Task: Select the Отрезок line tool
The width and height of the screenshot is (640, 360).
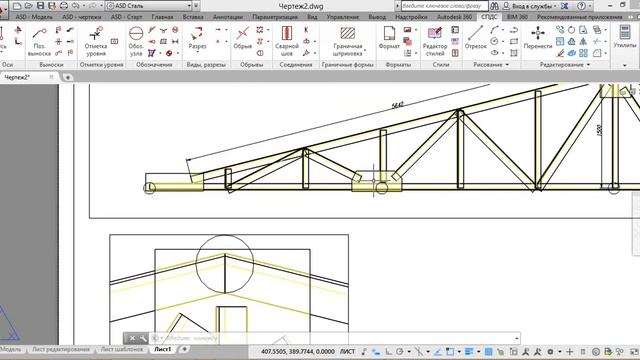Action: click(x=476, y=39)
